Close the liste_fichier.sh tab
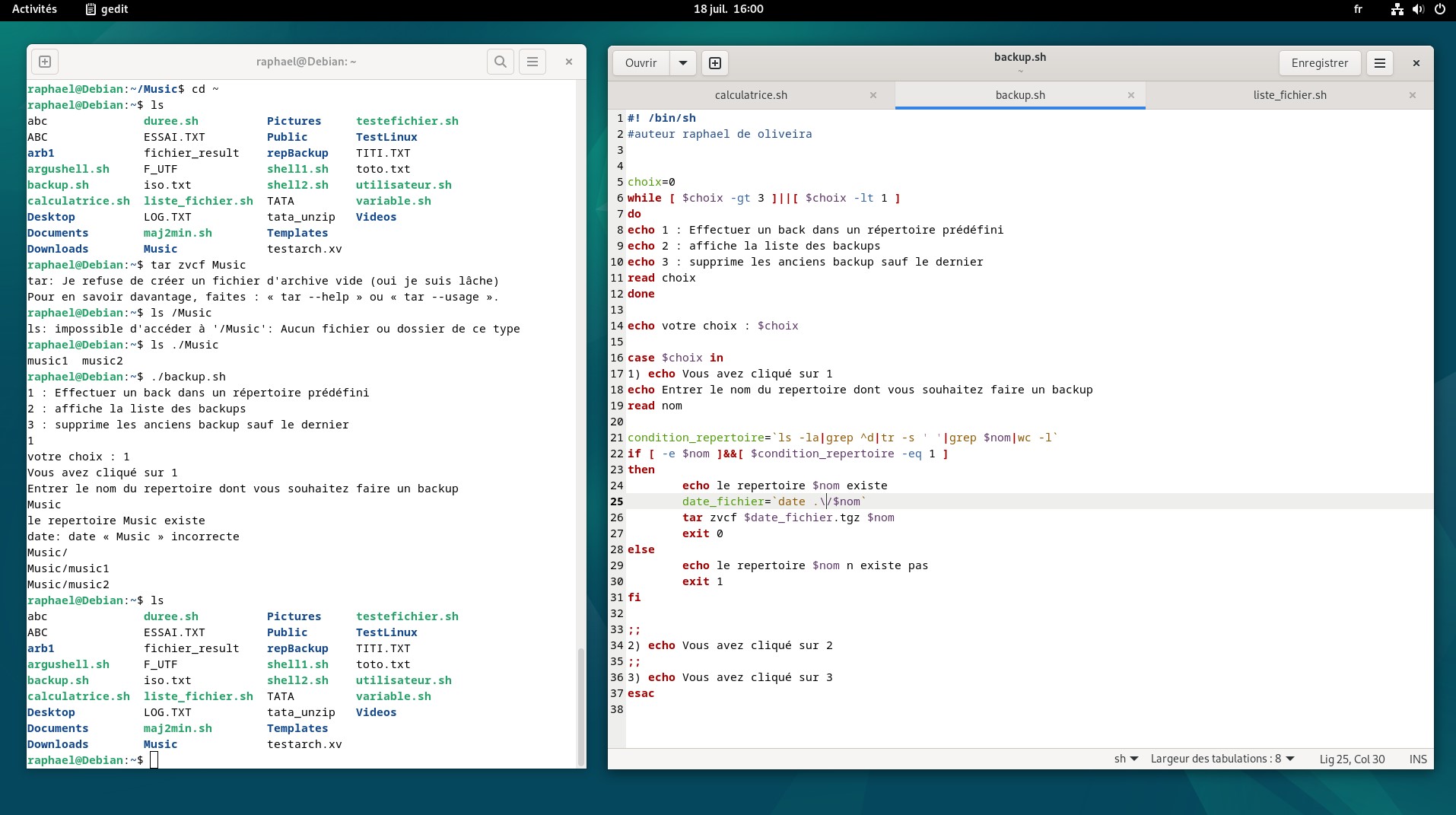This screenshot has height=815, width=1456. [1413, 95]
